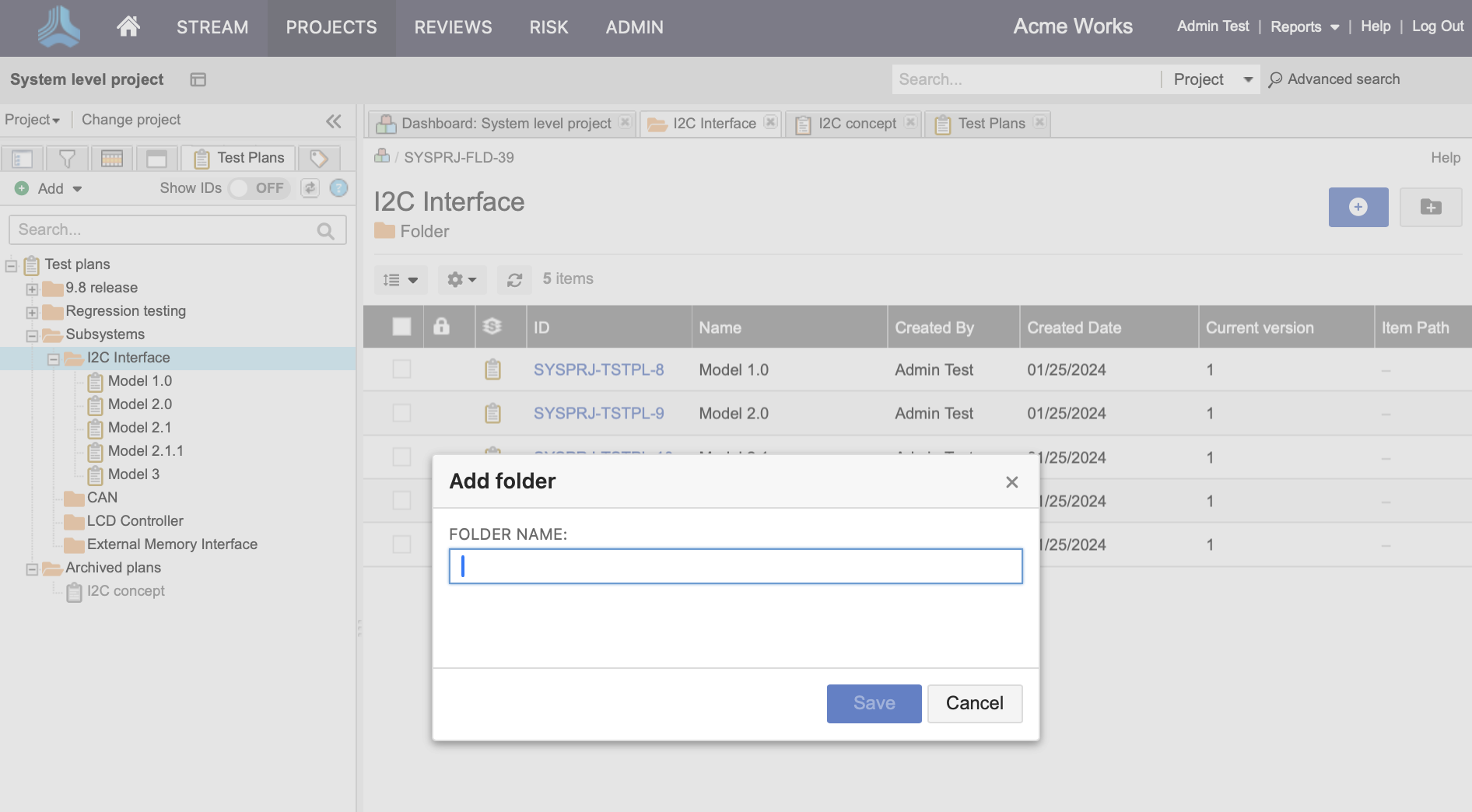The width and height of the screenshot is (1472, 812).
Task: Open the Project dropdown in left panel
Action: pos(33,120)
